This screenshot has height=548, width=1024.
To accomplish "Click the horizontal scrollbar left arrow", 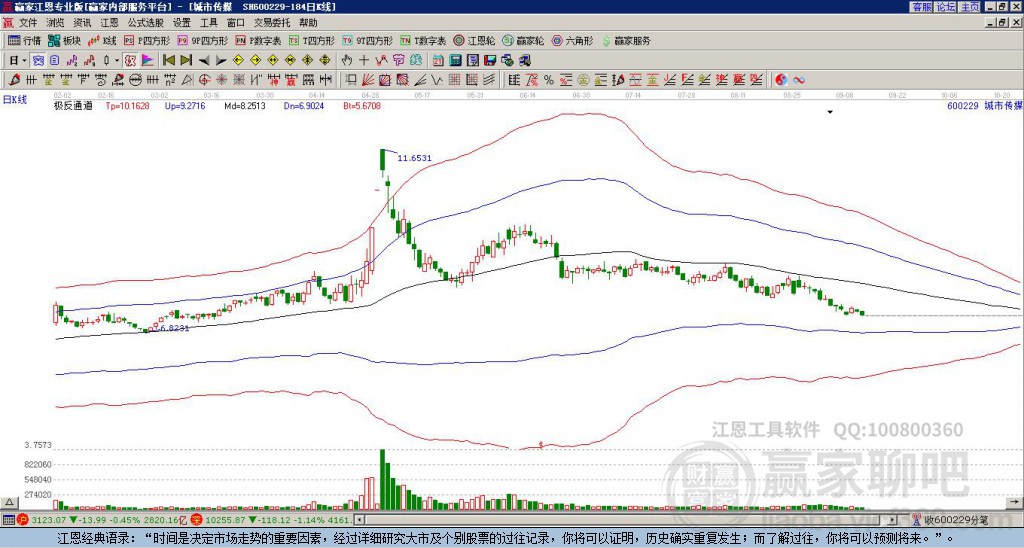I will point(359,520).
